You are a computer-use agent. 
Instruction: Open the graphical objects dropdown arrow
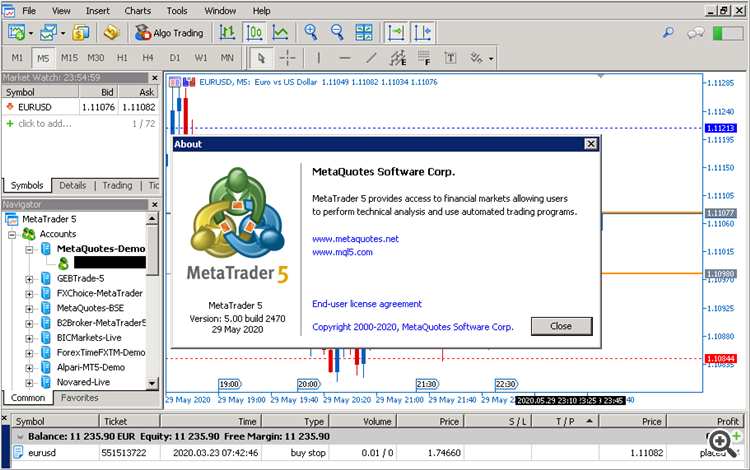point(491,59)
